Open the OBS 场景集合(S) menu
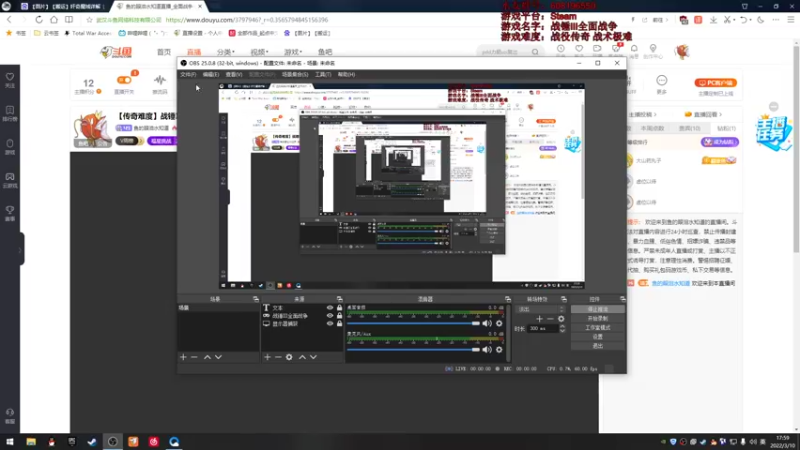This screenshot has width=800, height=450. coord(295,74)
